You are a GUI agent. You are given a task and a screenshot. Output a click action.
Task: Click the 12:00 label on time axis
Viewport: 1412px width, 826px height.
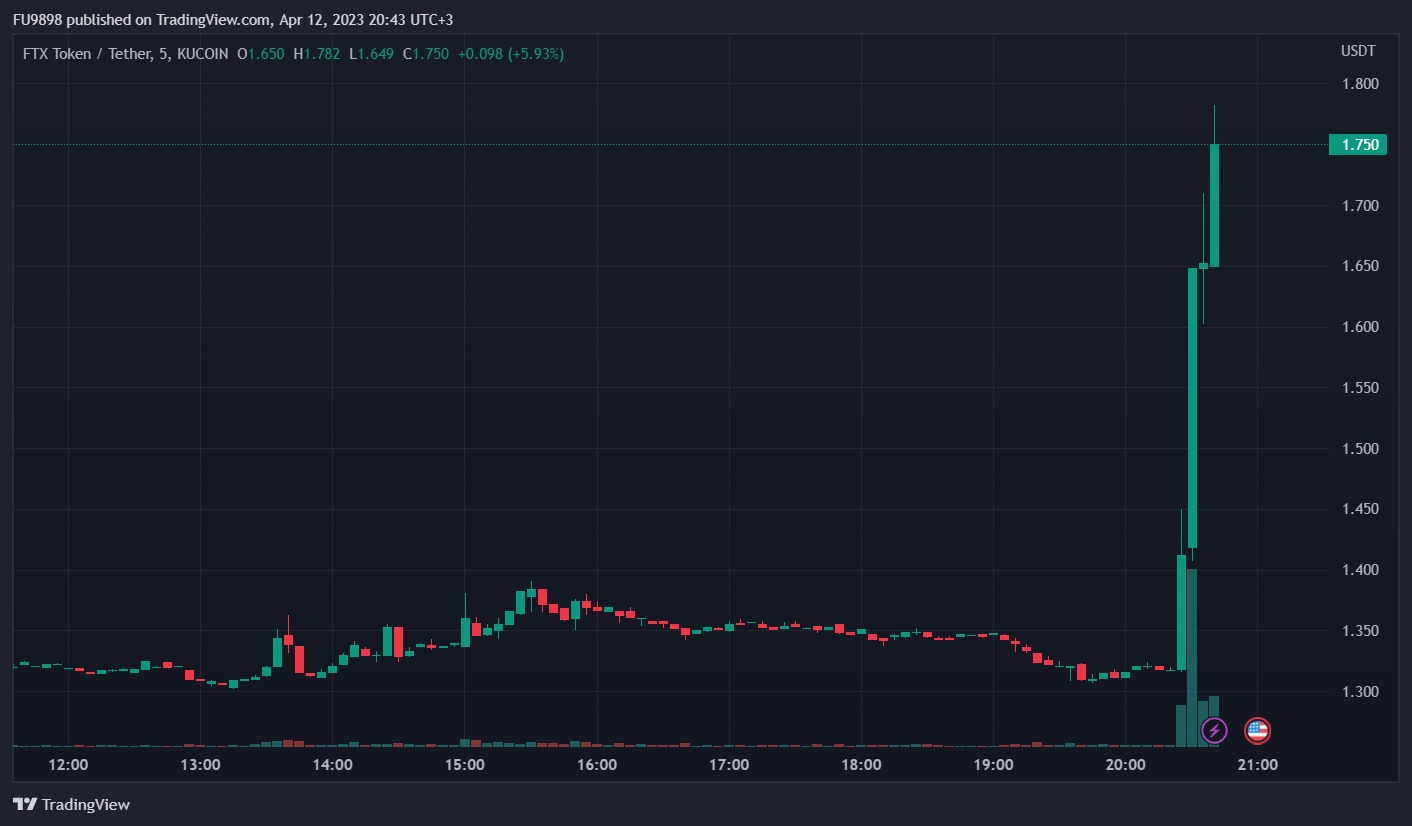[x=68, y=765]
